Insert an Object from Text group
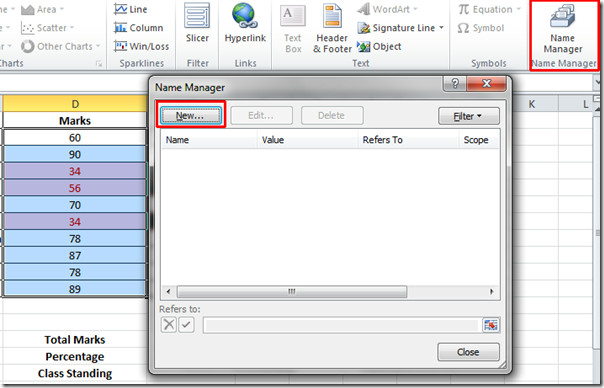 point(379,47)
